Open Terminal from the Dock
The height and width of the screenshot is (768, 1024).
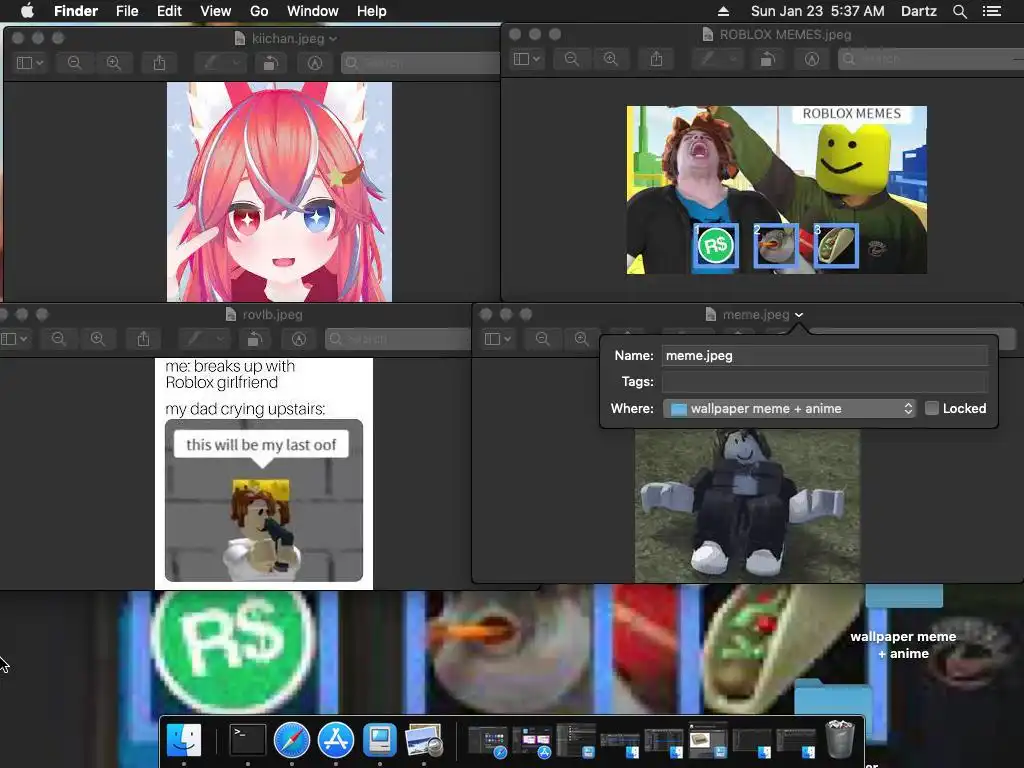point(248,740)
